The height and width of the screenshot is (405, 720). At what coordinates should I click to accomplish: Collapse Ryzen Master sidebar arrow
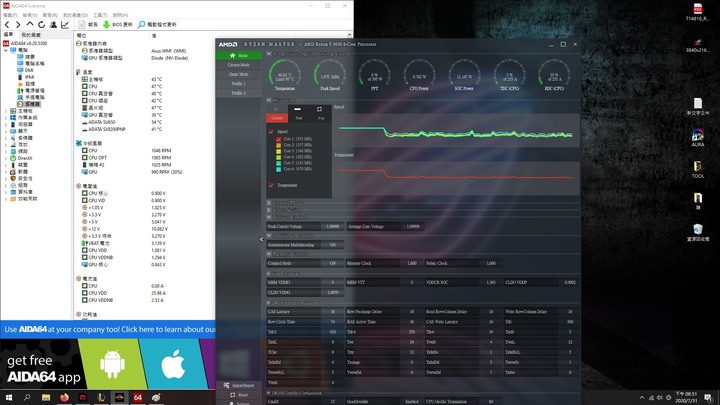261,239
